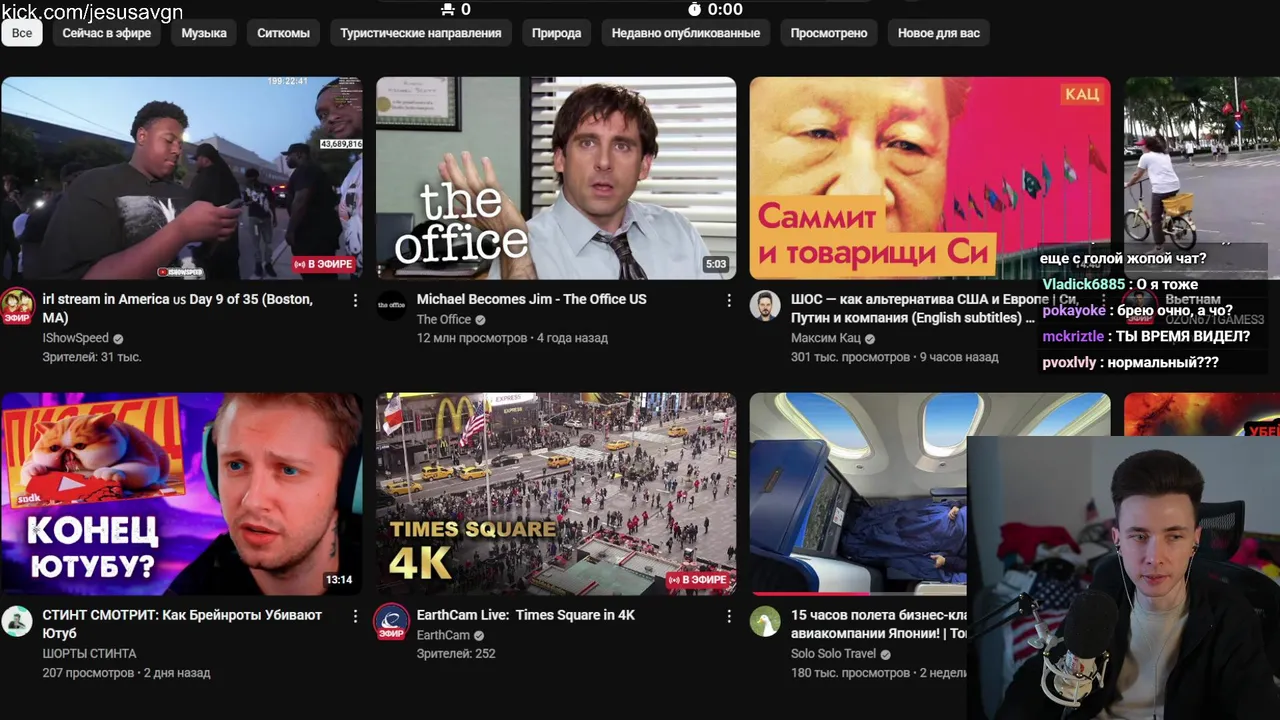
Task: Play the airplane business class thumbnail
Action: pos(858,494)
